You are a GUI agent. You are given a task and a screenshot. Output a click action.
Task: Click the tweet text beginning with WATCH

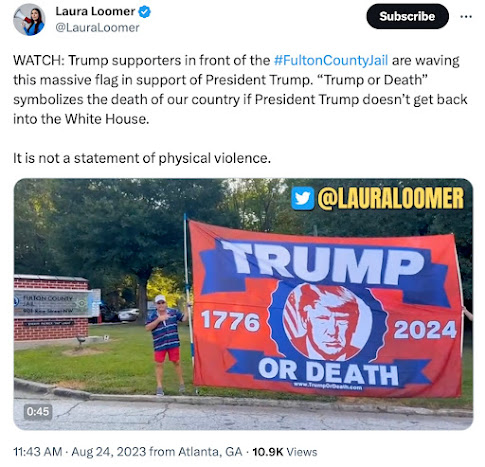click(x=240, y=90)
